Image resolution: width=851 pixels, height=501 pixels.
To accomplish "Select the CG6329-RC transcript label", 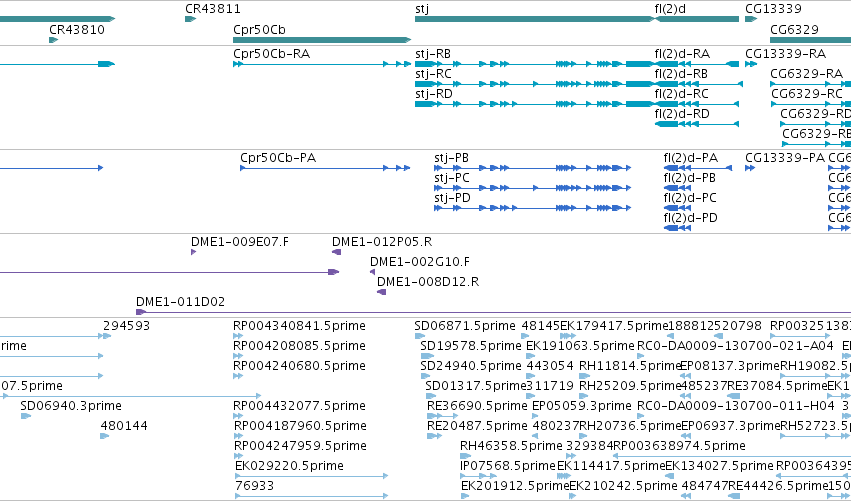I will [x=807, y=94].
